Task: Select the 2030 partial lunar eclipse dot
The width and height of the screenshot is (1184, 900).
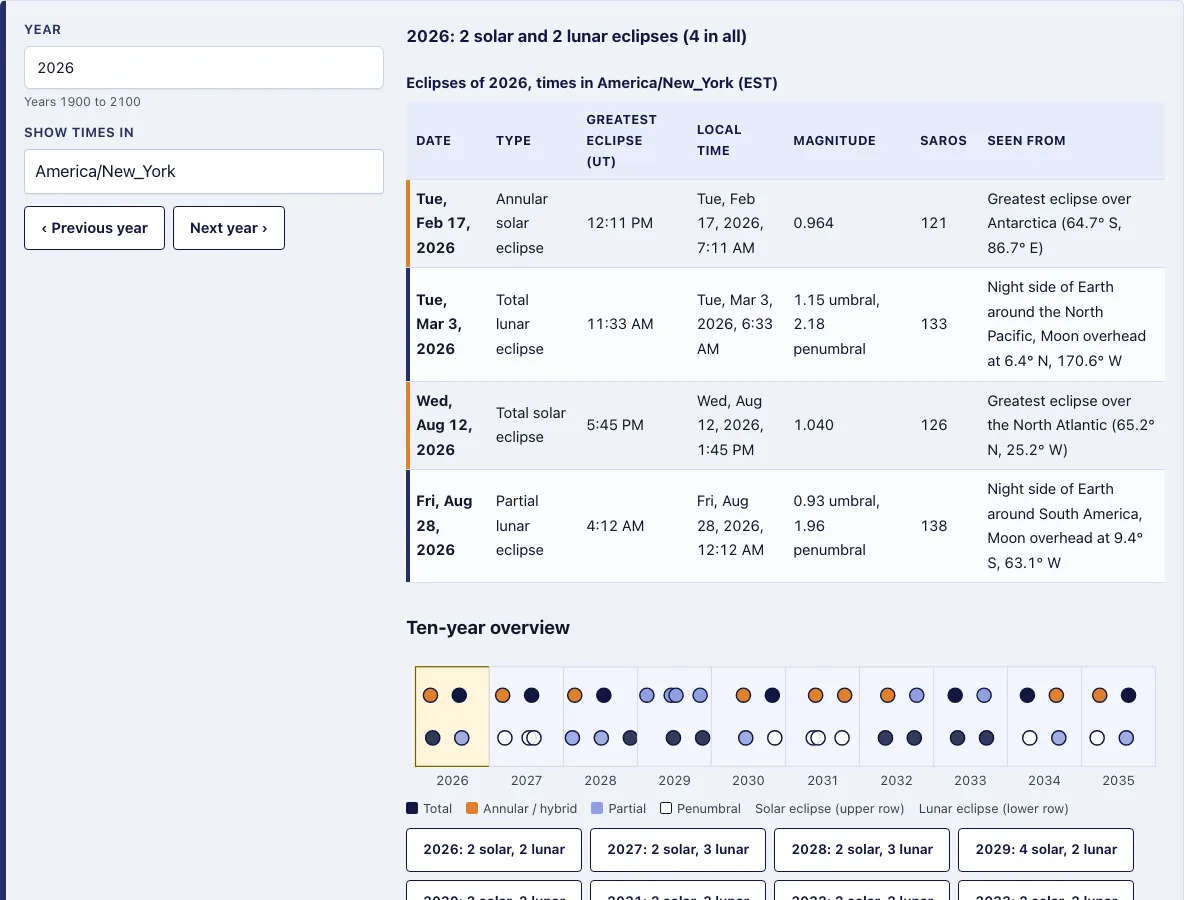Action: click(x=745, y=738)
